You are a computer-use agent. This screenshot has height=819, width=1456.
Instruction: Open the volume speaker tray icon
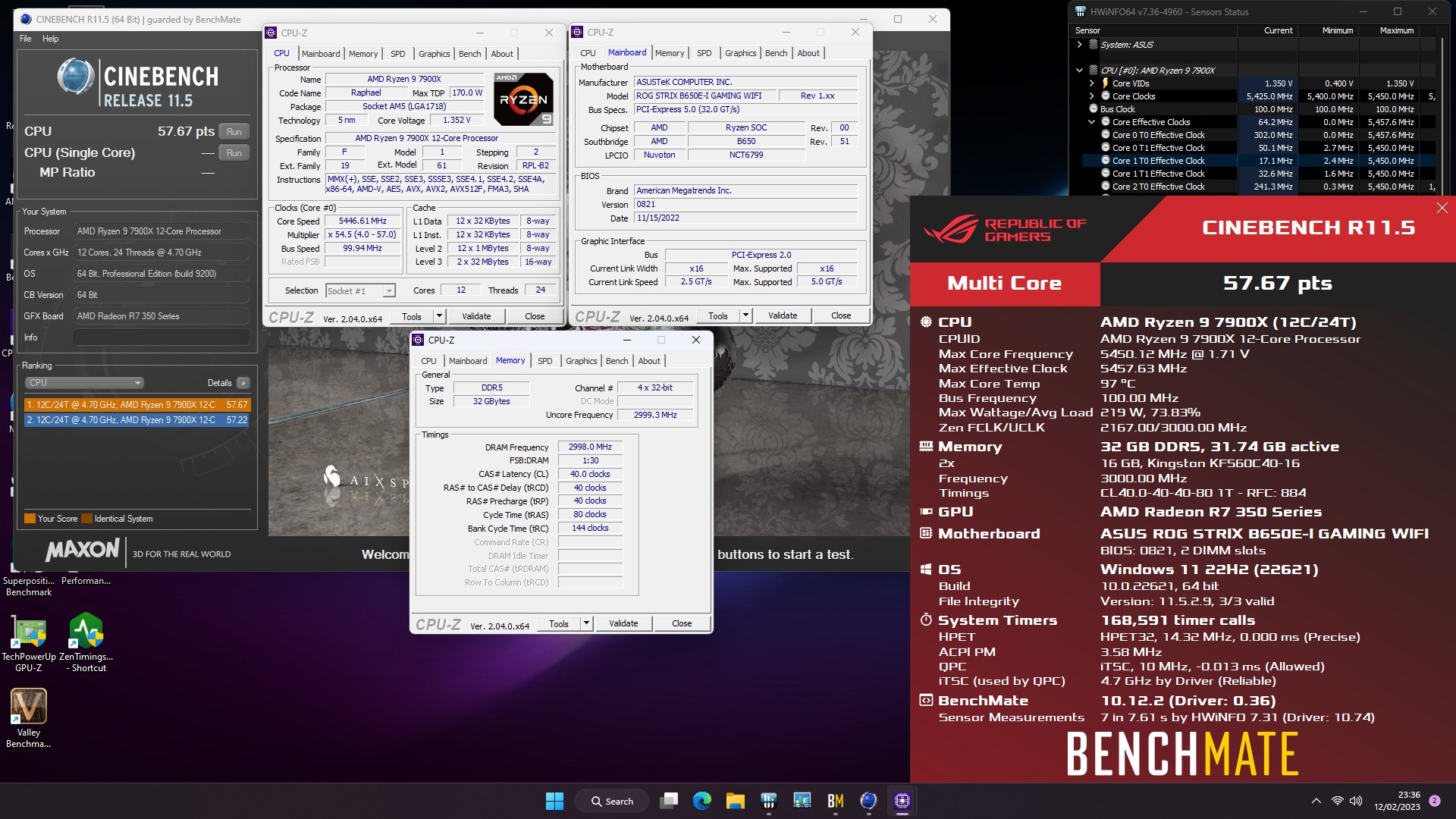[x=1356, y=801]
